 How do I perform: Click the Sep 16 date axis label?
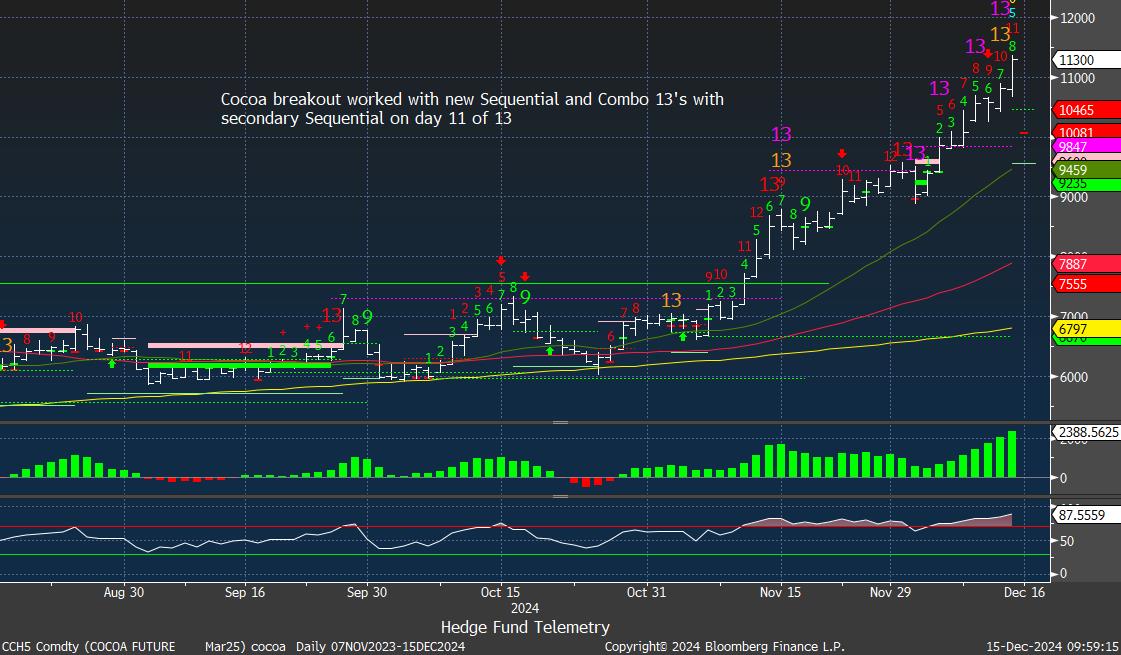pos(245,592)
